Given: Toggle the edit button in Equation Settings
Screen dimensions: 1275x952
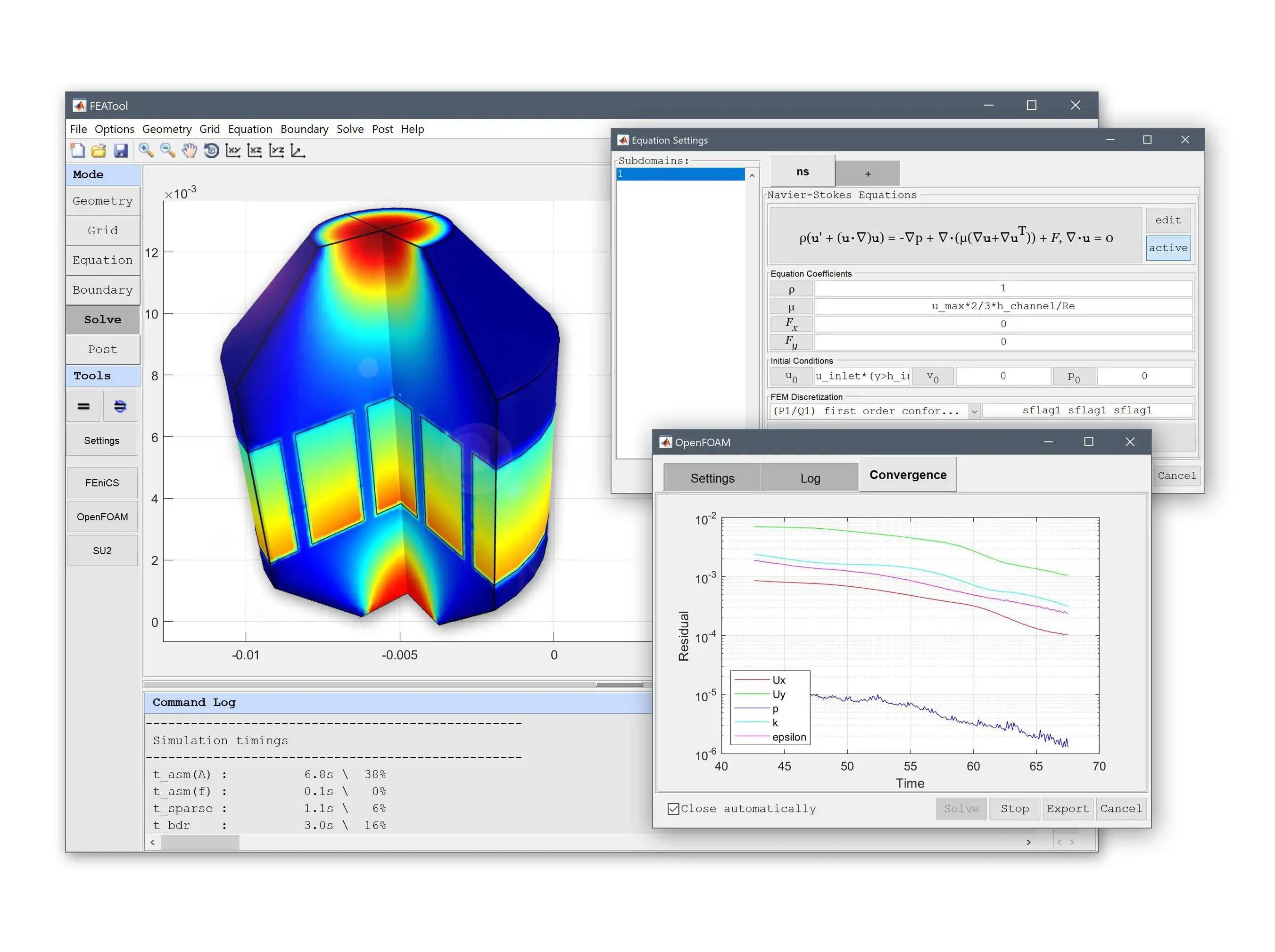Looking at the screenshot, I should [1166, 220].
